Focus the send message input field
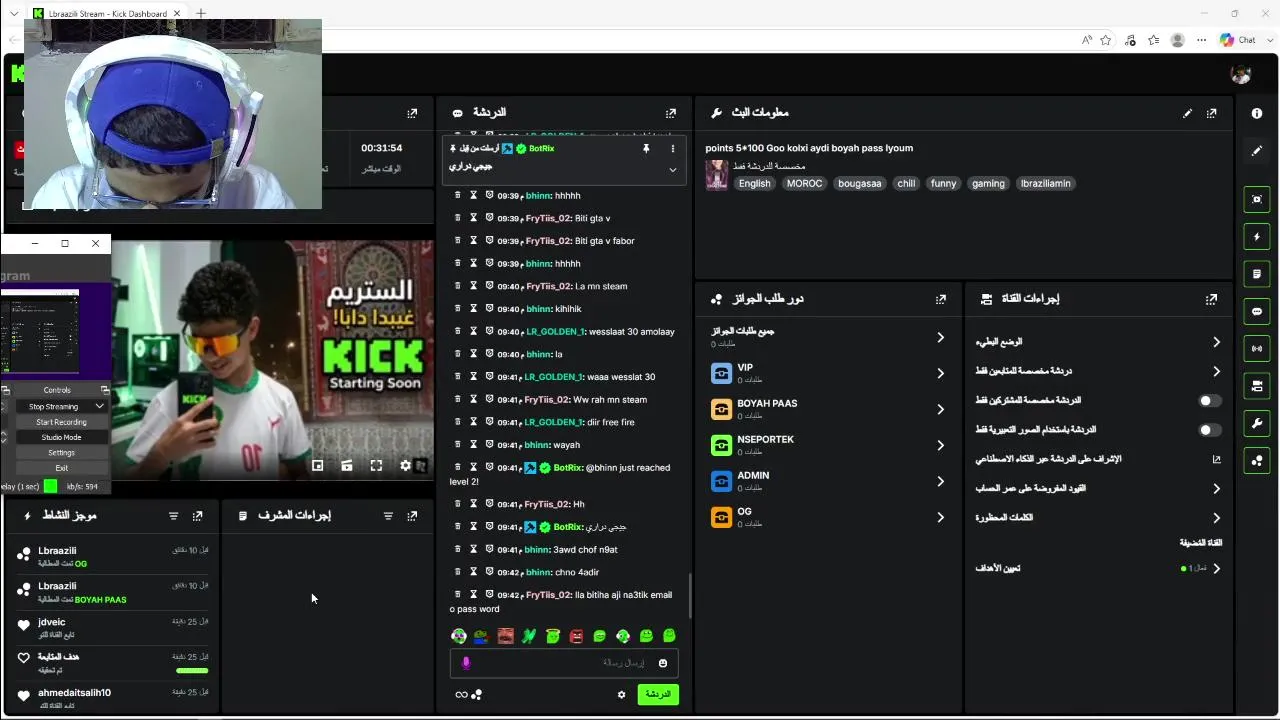Screen dimensions: 1280x720 click(x=565, y=663)
